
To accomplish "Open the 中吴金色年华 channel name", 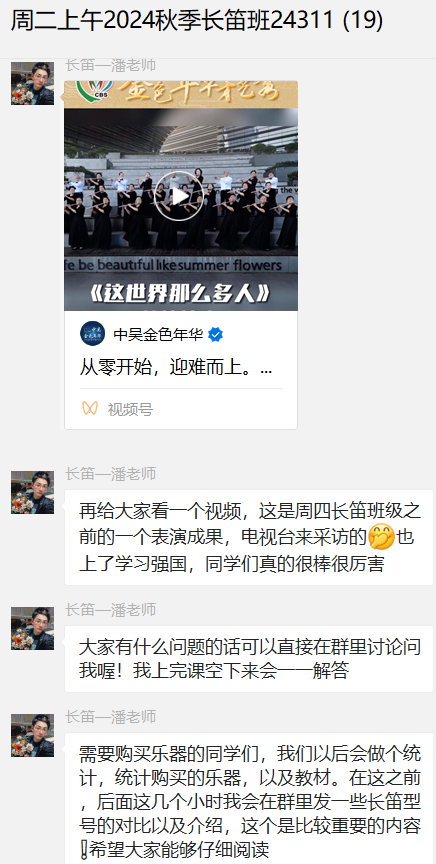I will (x=159, y=334).
